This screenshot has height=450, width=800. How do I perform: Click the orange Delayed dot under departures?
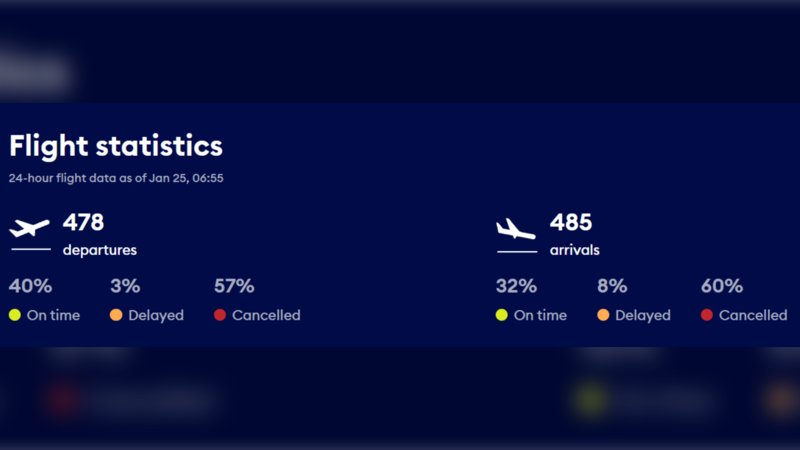point(116,315)
